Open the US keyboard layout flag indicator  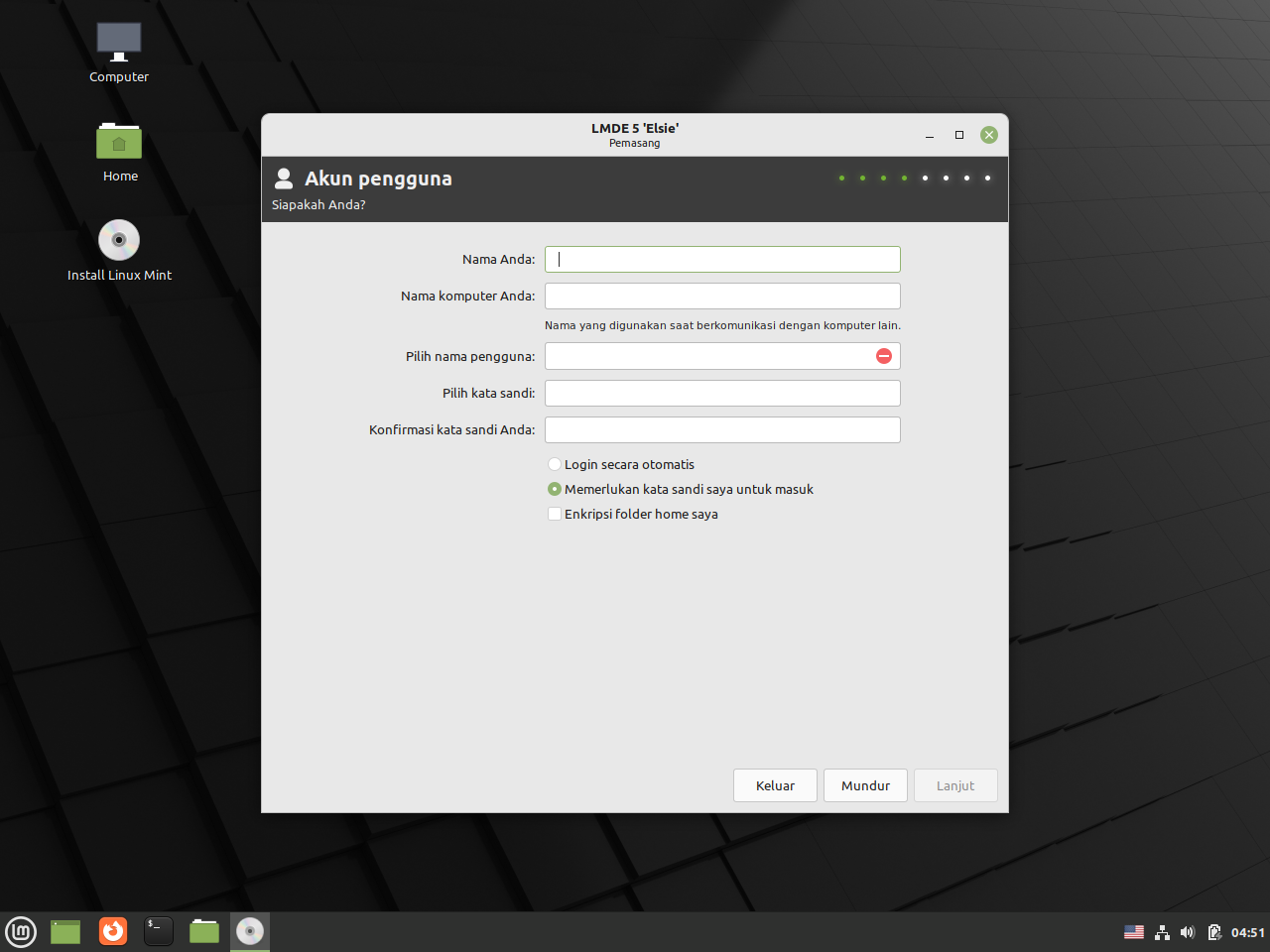1134,932
